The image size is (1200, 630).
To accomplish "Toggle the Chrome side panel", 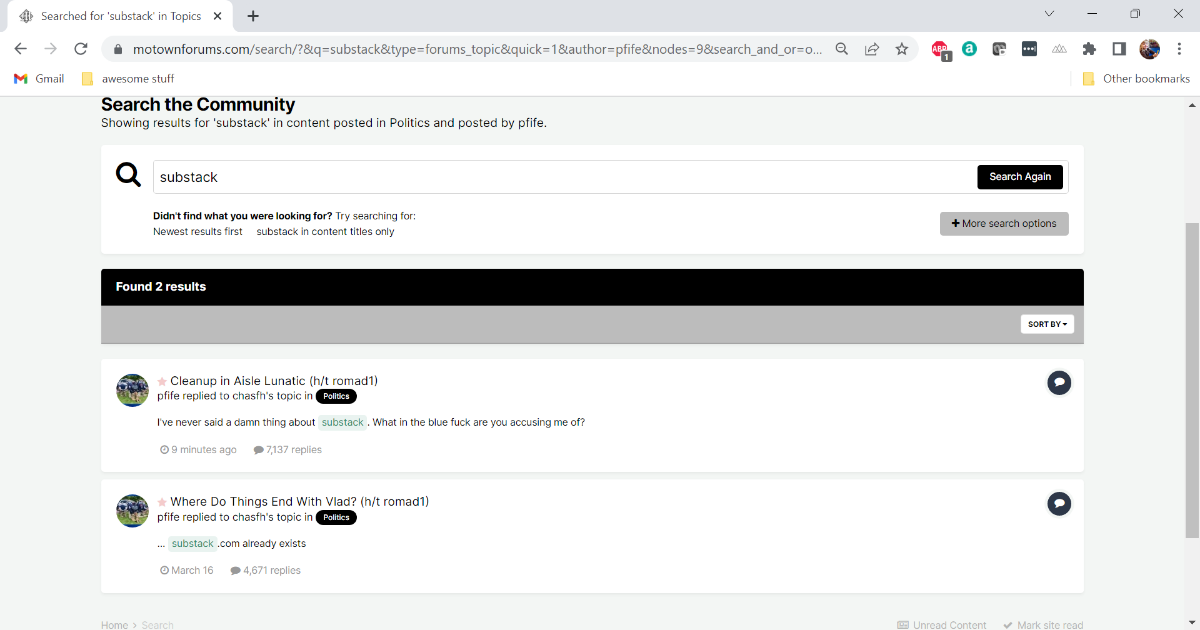I will [x=1119, y=48].
